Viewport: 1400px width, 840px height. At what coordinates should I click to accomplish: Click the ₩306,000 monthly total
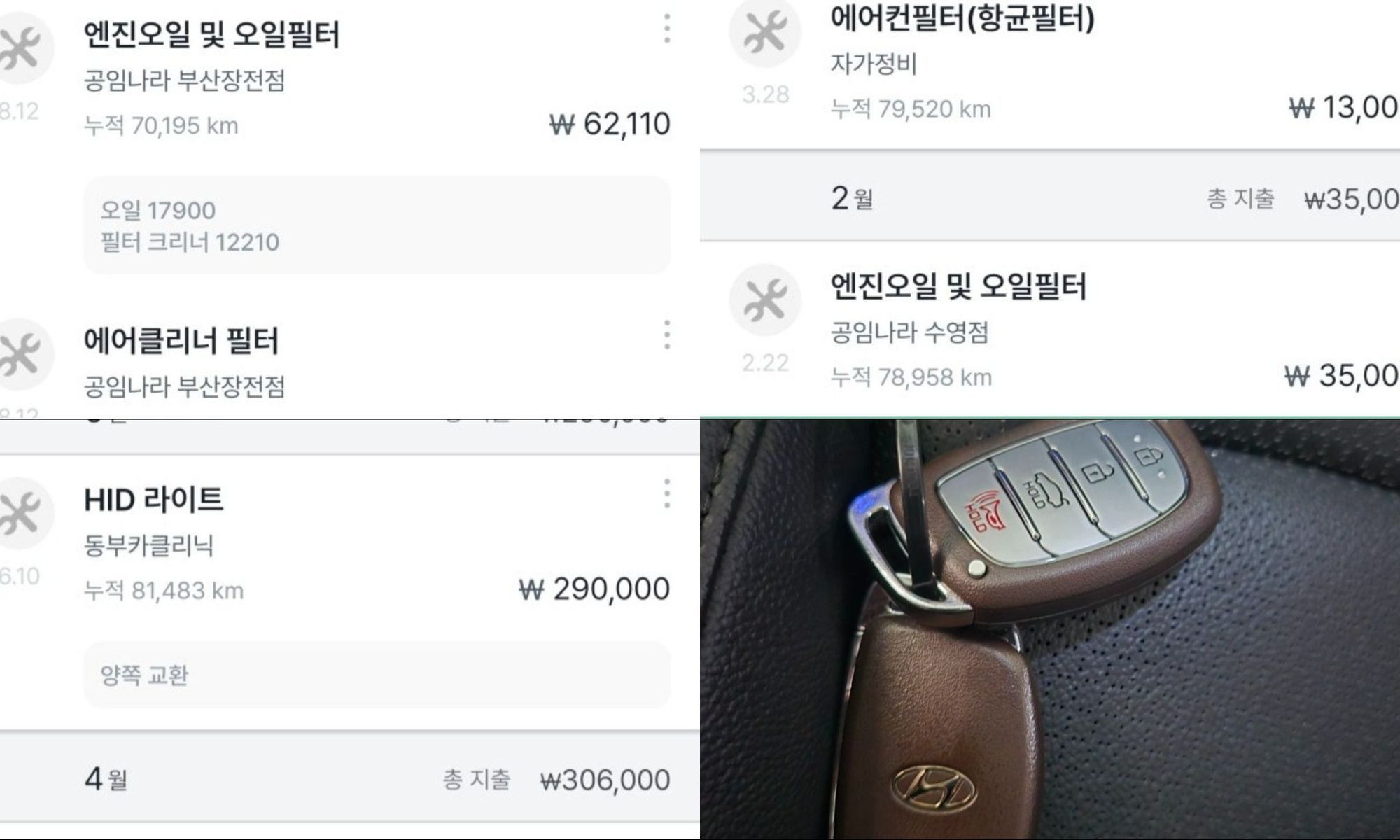tap(605, 780)
